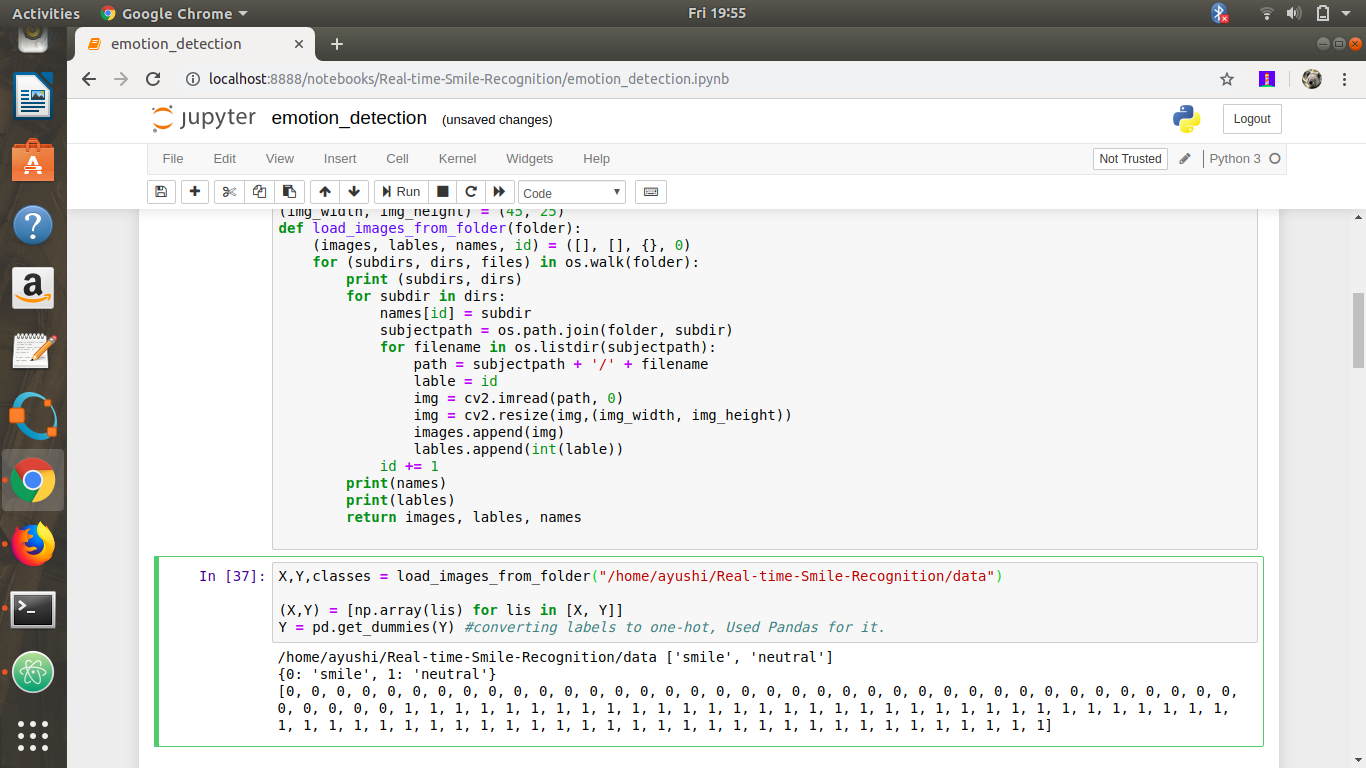Open the command palette keyboard icon
The height and width of the screenshot is (768, 1366).
coord(651,192)
